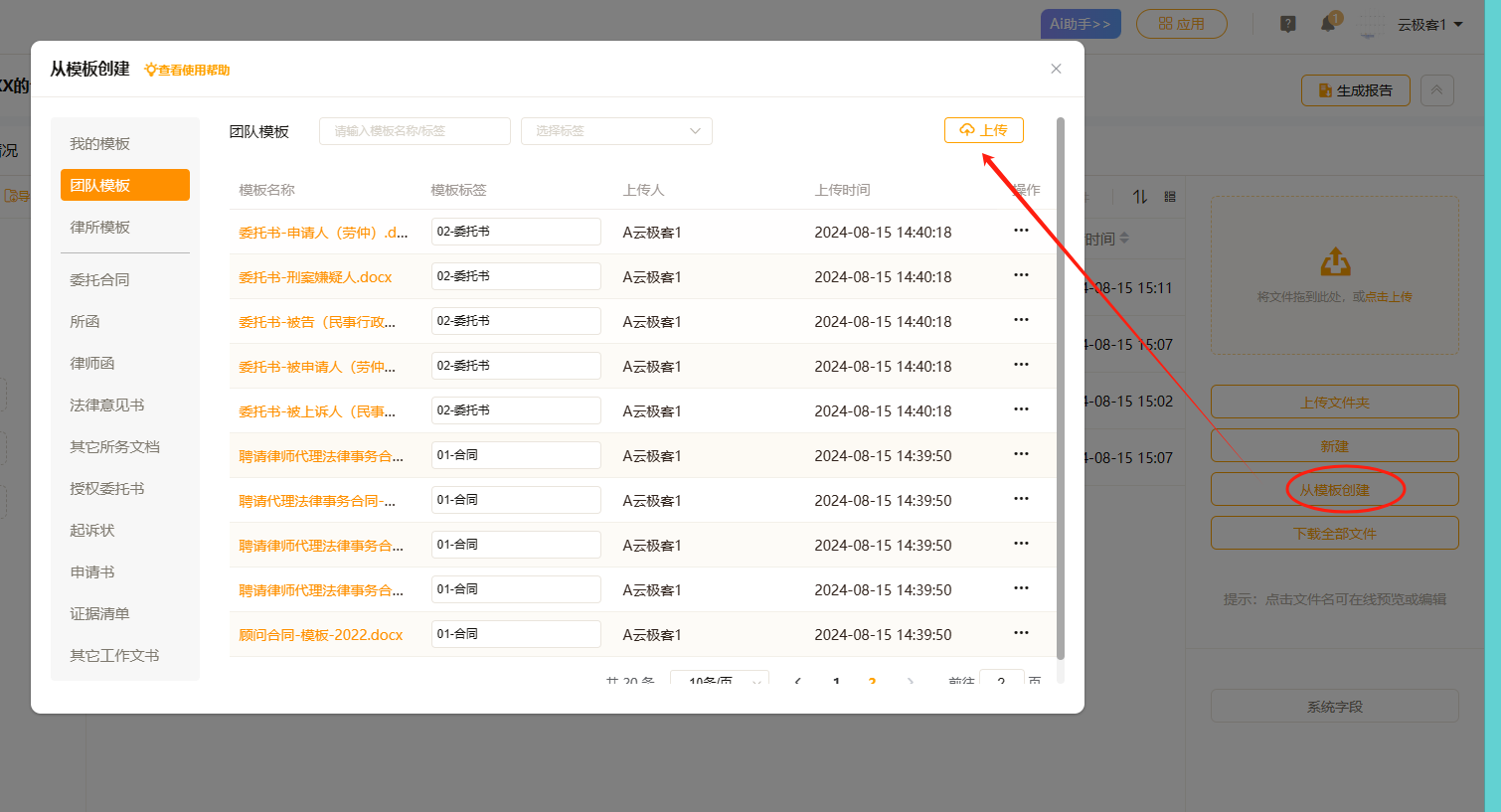The height and width of the screenshot is (812, 1501).
Task: Click the question mark help icon
Action: 1288,24
